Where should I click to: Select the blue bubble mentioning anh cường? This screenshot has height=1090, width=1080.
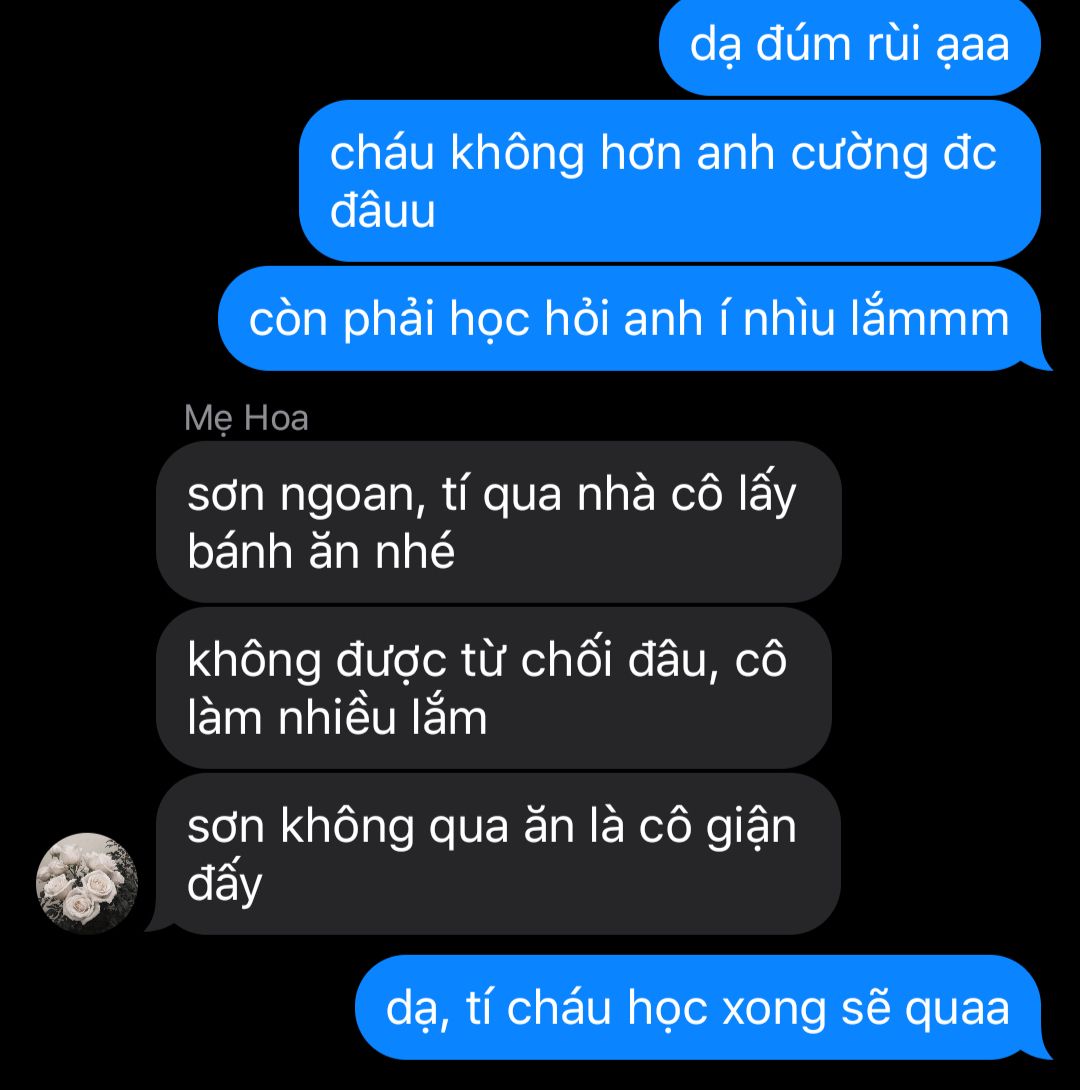669,181
